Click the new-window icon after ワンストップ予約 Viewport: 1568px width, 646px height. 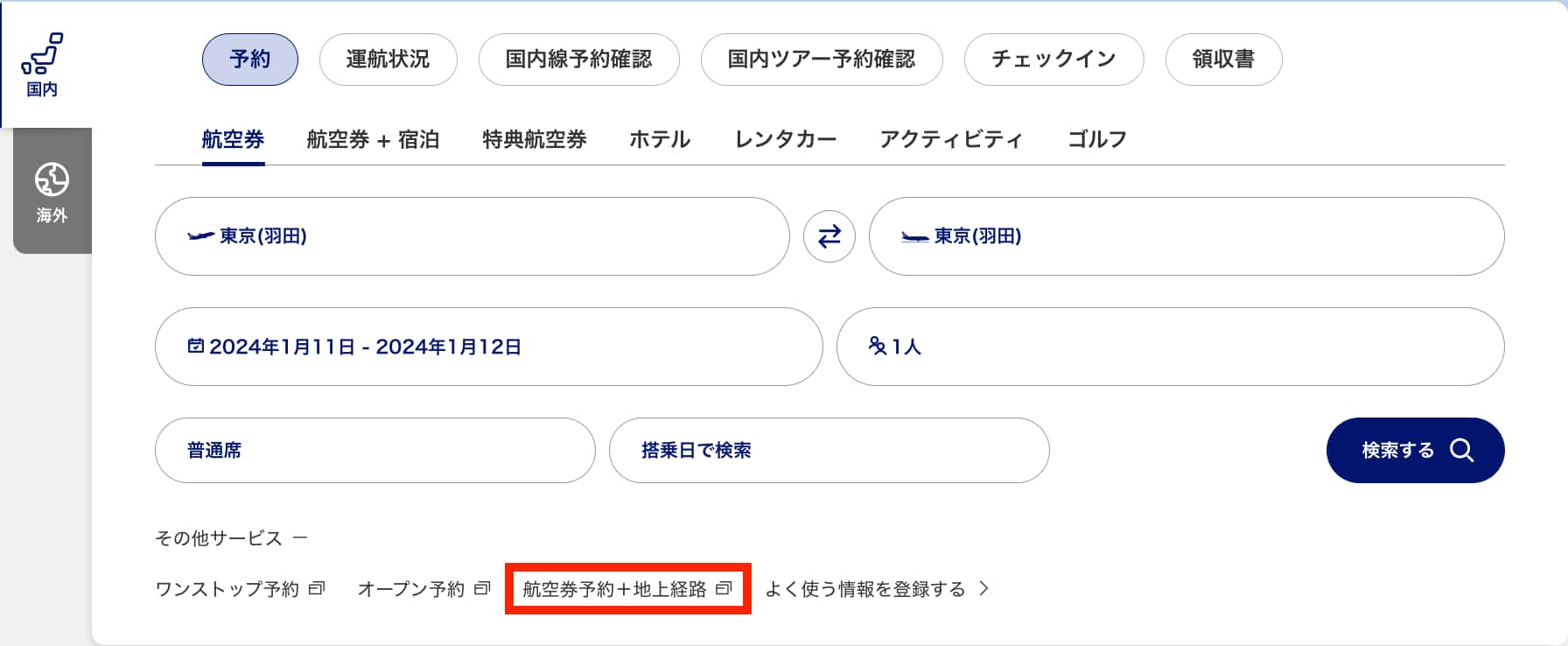tap(317, 588)
